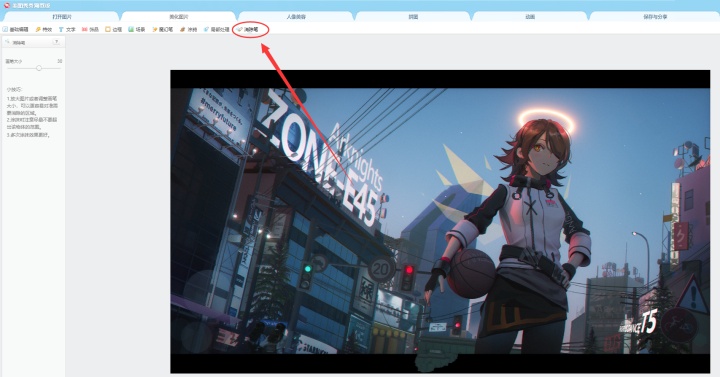
Task: Open the 局部处理 local processing tool
Action: [x=216, y=29]
